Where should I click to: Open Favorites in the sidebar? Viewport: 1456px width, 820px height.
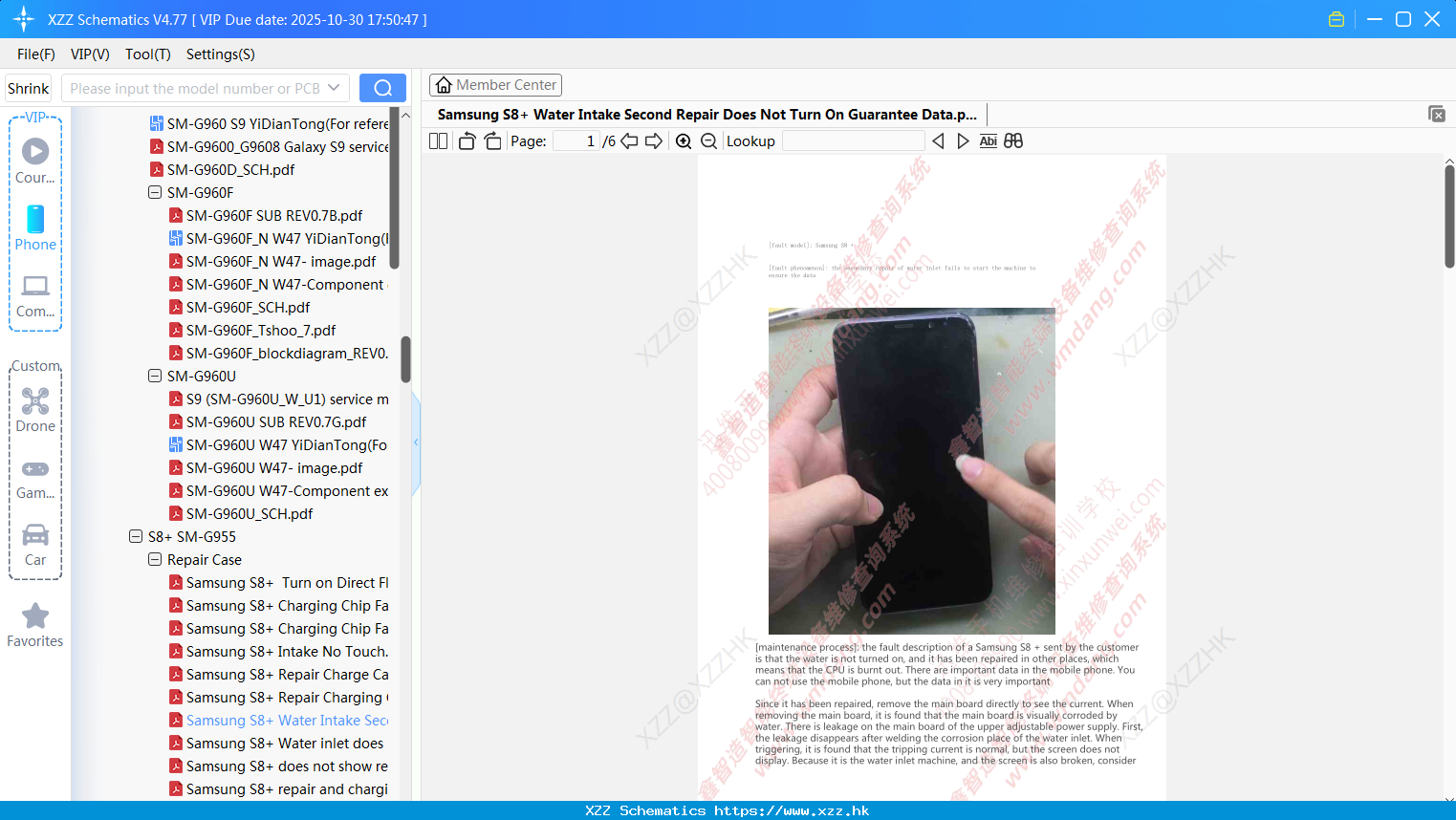(x=35, y=625)
